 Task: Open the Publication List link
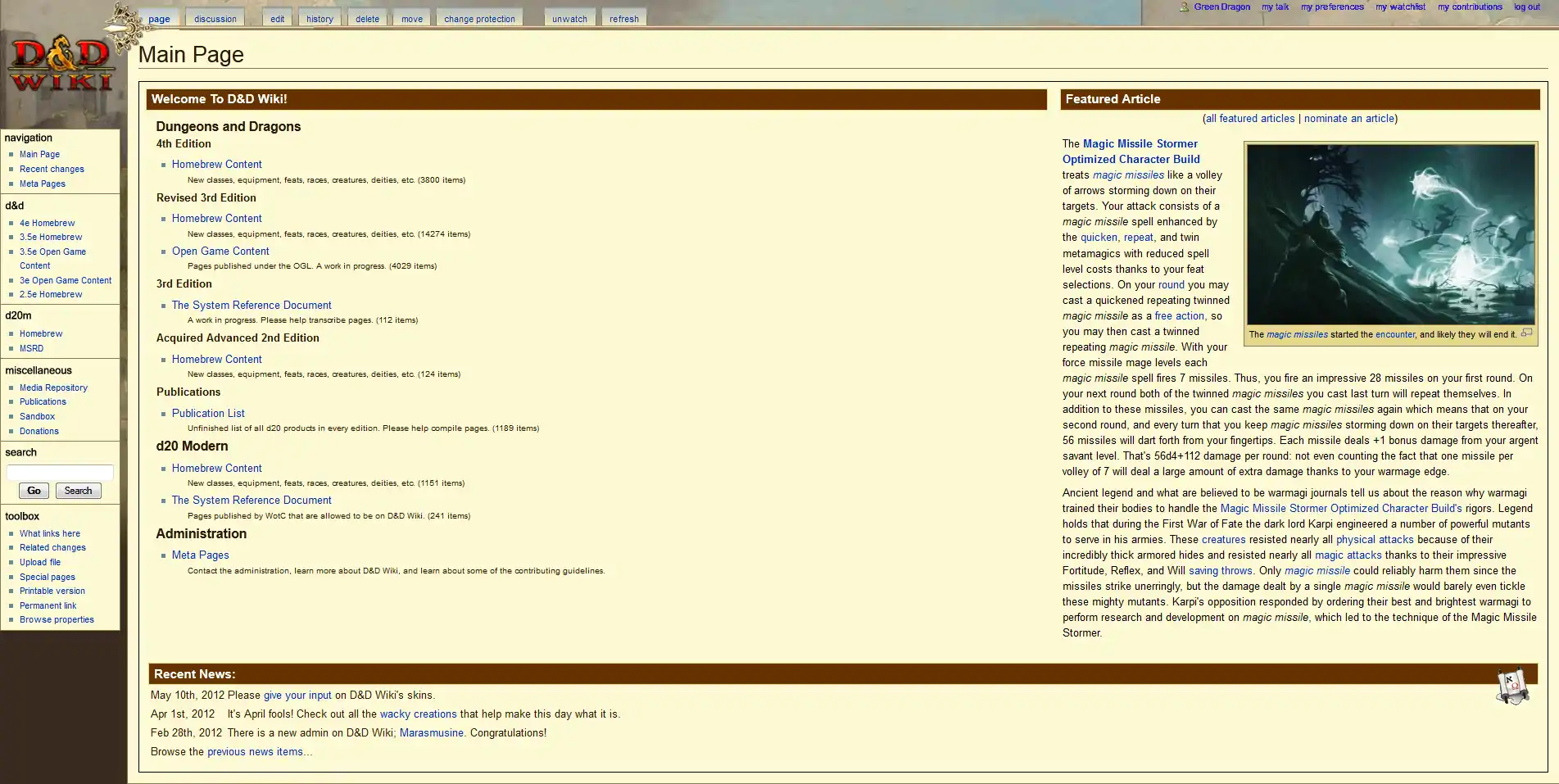point(208,414)
